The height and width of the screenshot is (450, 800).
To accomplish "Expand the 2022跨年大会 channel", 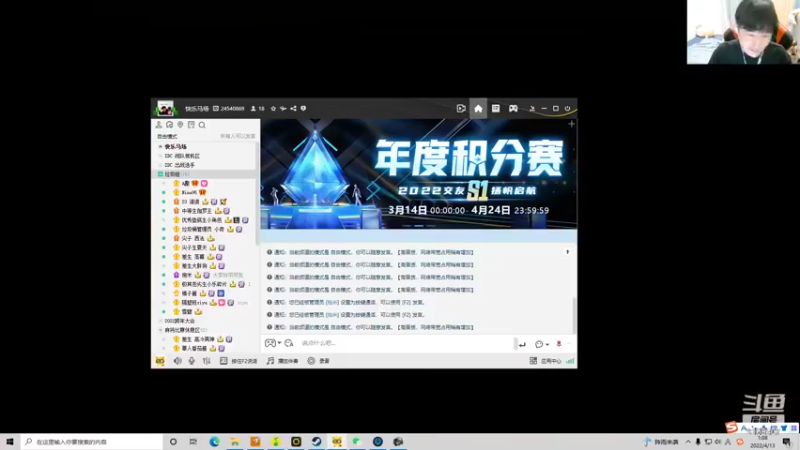I will point(160,321).
